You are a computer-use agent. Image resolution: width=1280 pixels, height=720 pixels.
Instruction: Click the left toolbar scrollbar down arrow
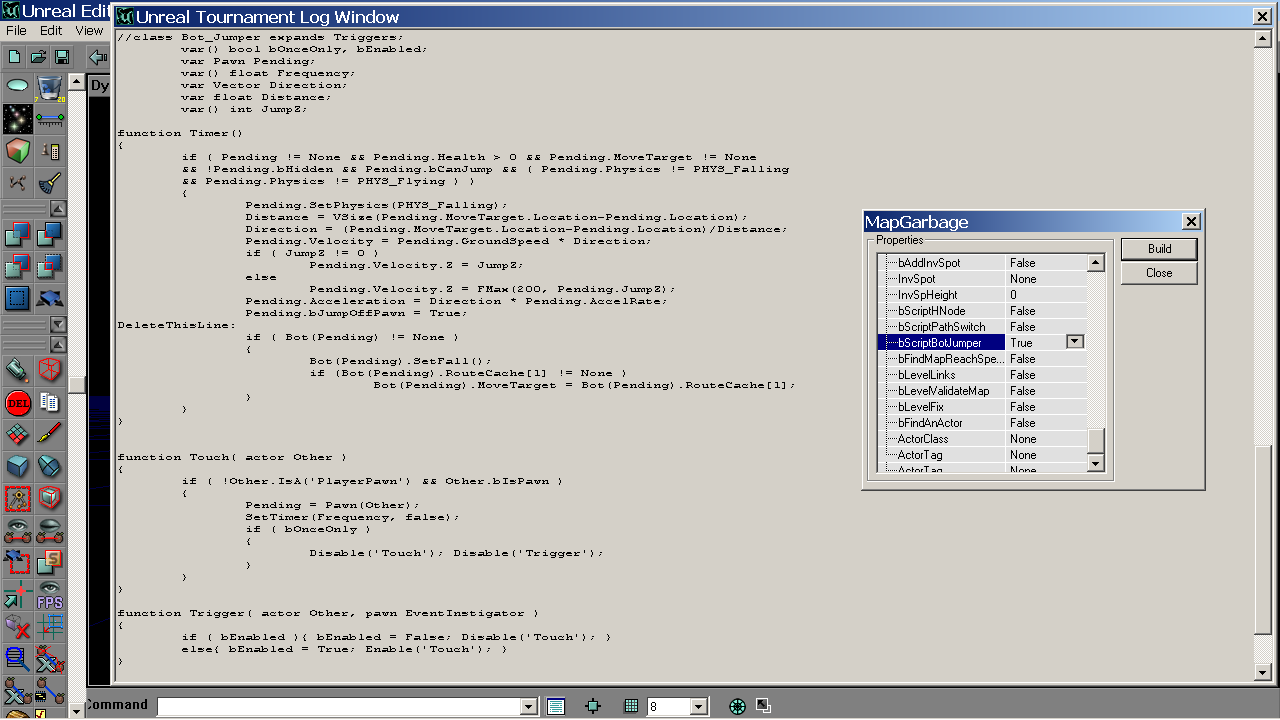[x=76, y=709]
